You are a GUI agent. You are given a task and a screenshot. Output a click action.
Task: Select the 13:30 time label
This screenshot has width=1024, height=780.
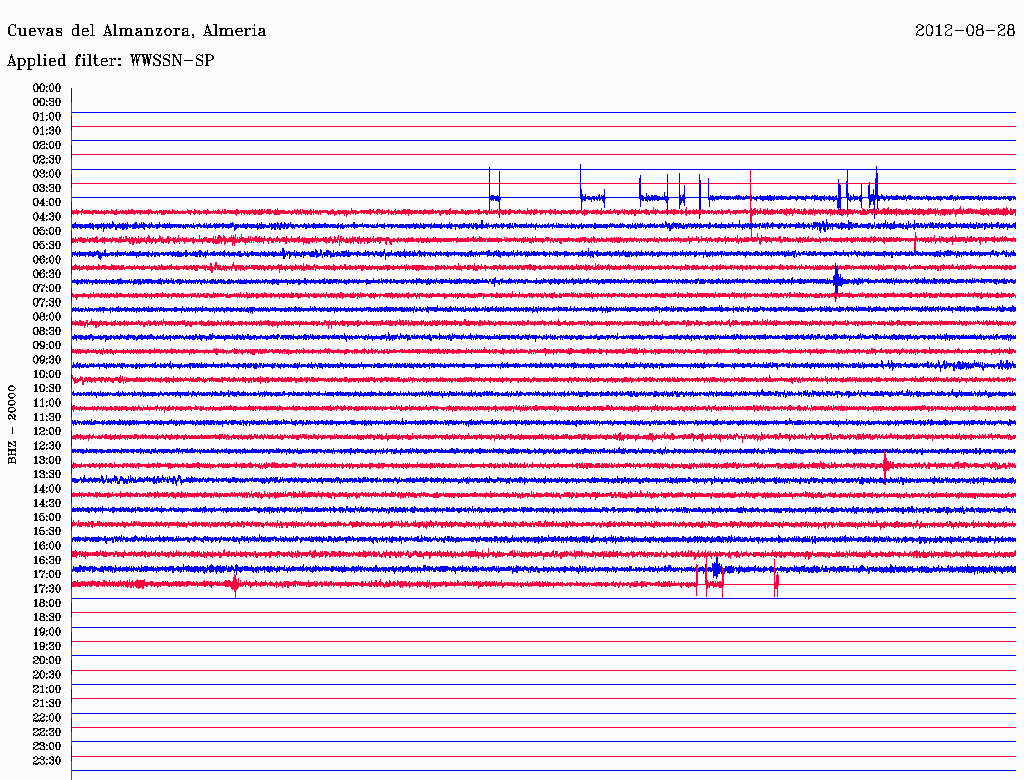[47, 475]
